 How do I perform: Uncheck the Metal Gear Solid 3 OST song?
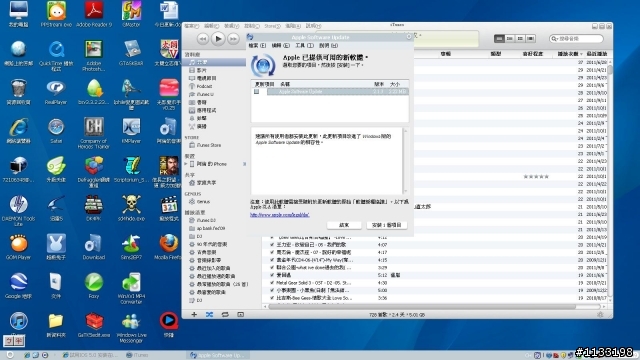click(272, 283)
